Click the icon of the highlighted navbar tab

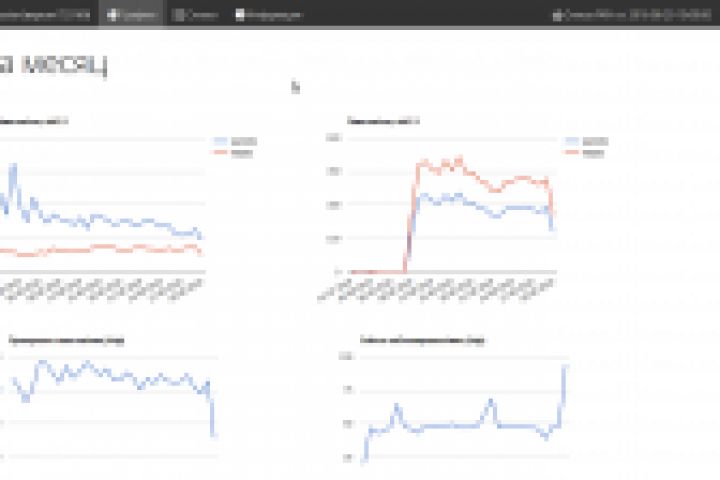pyautogui.click(x=112, y=15)
